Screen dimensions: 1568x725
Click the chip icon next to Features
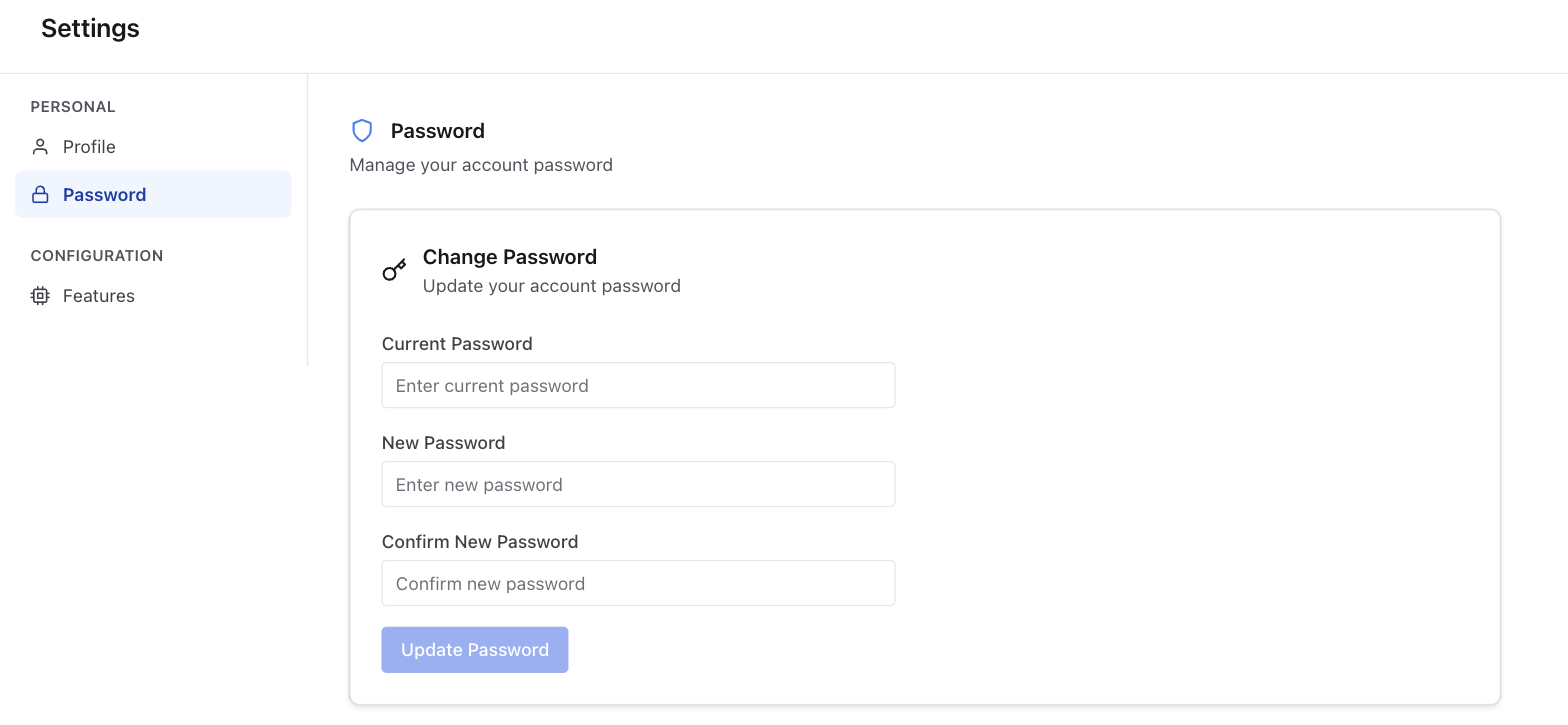[40, 296]
